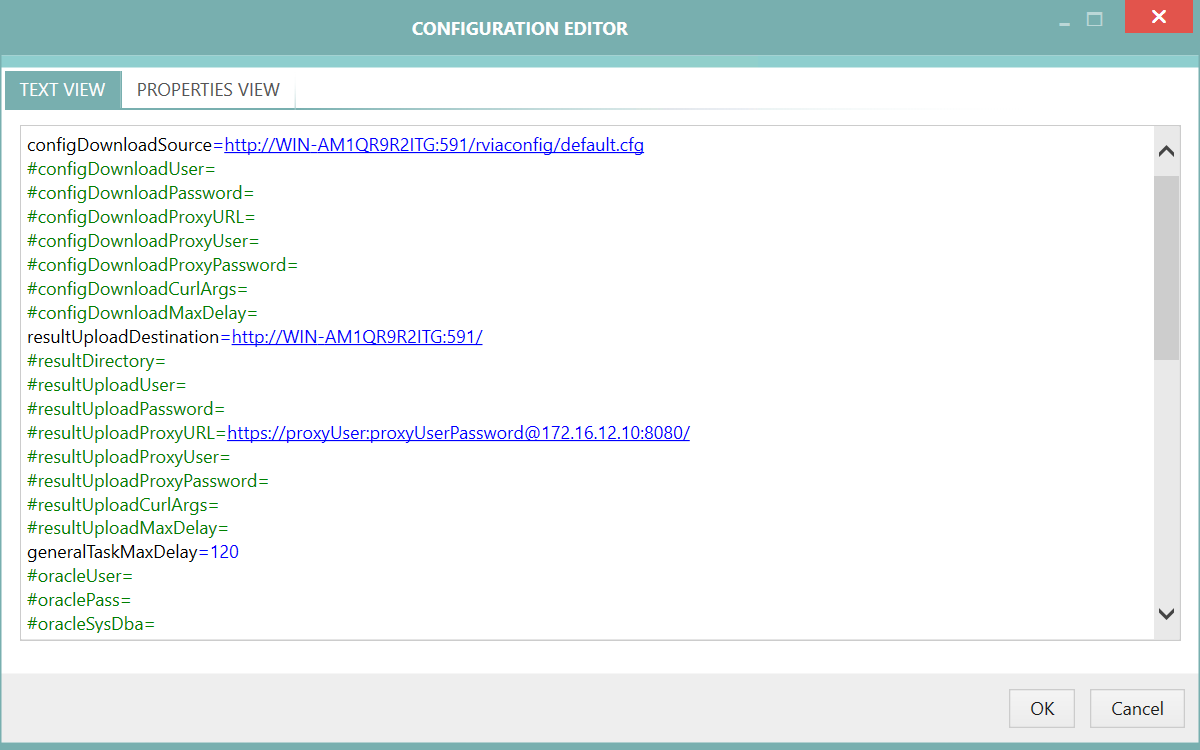
Task: Open the default.cfg configDownloadSource link
Action: (x=434, y=144)
